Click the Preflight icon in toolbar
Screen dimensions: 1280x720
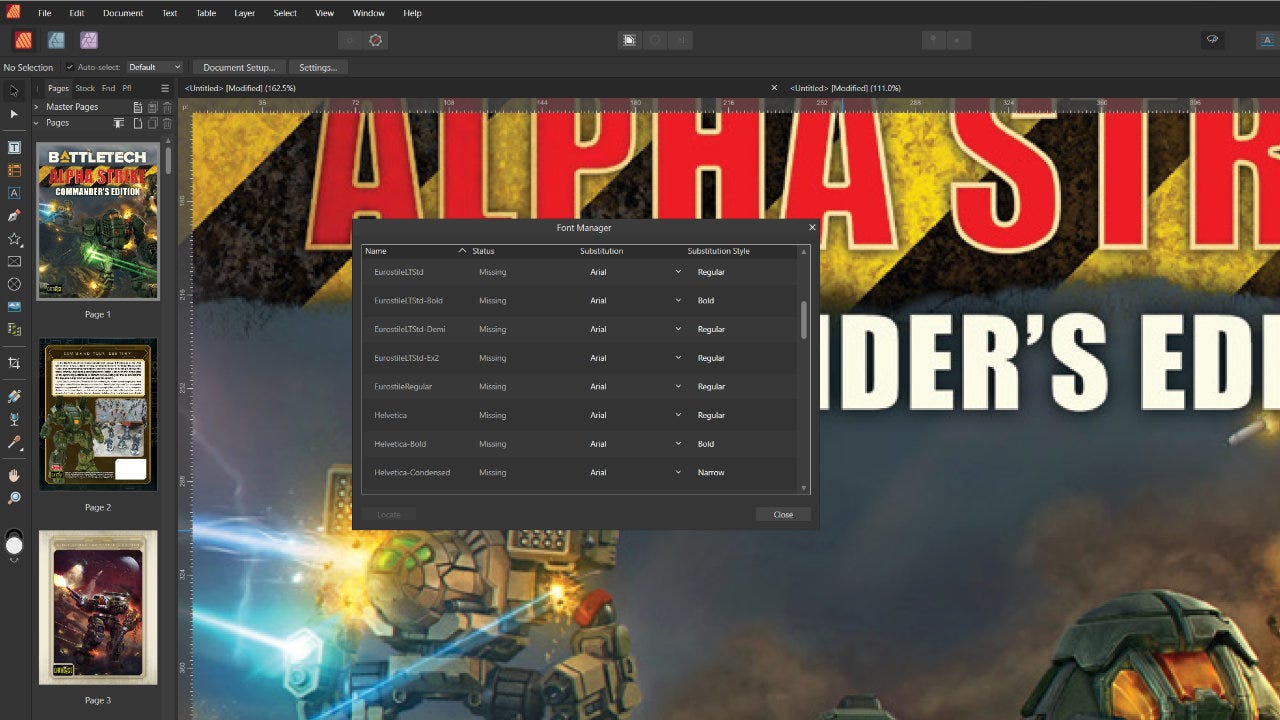376,40
